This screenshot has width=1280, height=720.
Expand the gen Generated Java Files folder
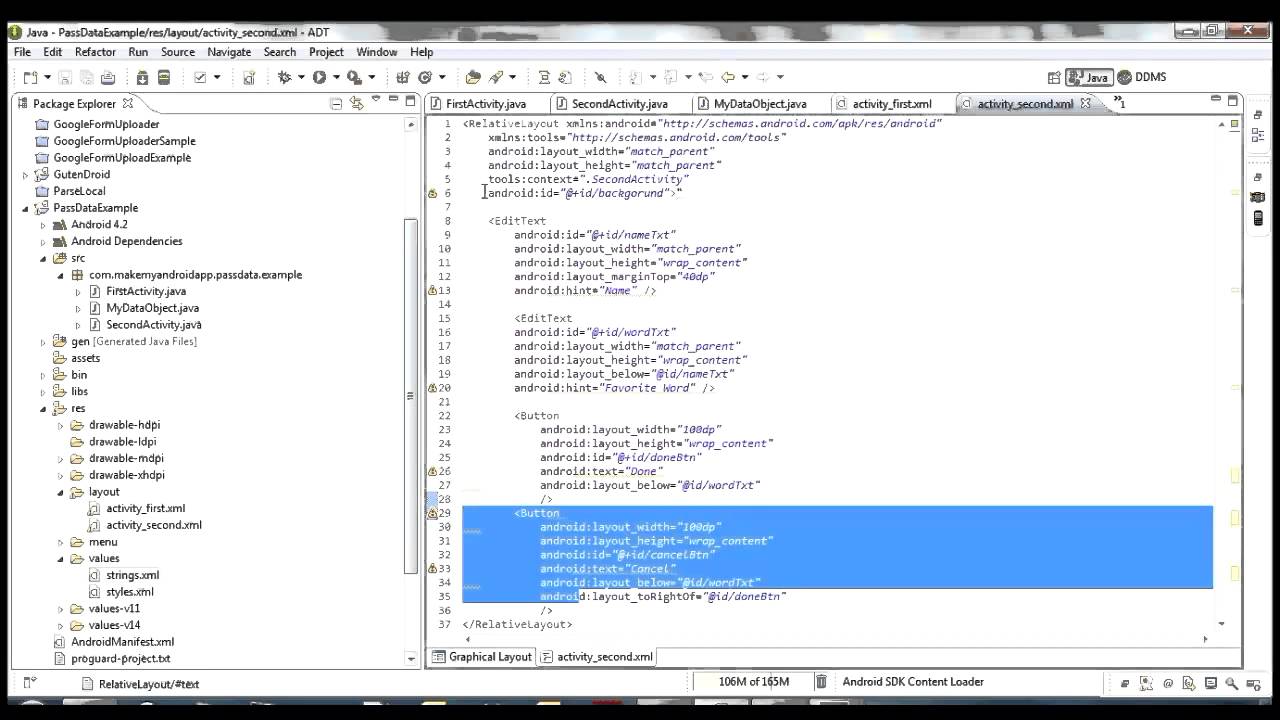[x=43, y=342]
